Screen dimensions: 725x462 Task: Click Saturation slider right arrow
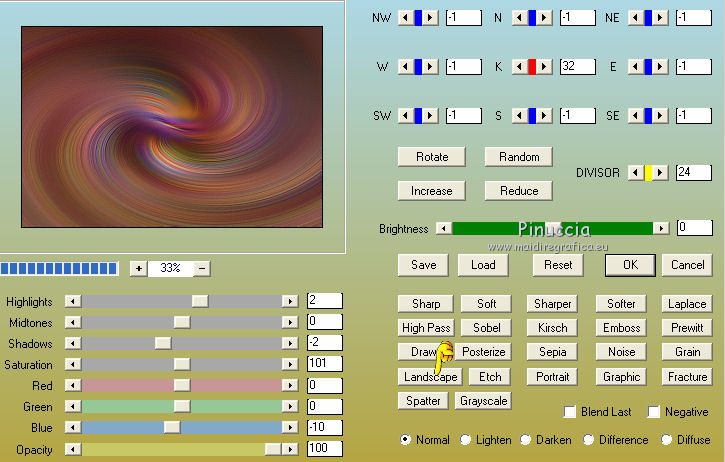coord(290,364)
